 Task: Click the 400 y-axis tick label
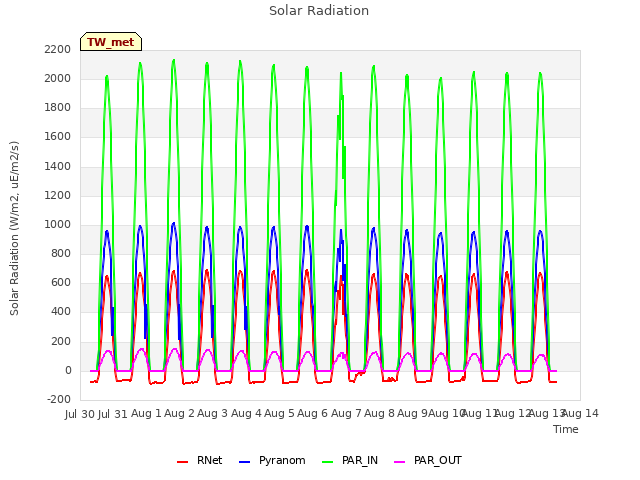pyautogui.click(x=61, y=311)
